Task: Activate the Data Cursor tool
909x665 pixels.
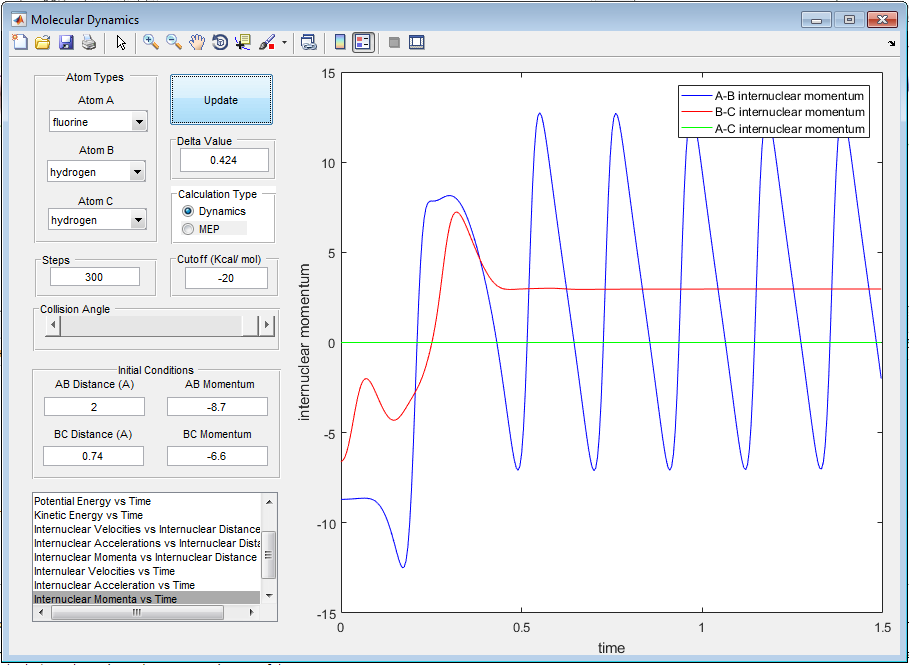Action: coord(243,42)
